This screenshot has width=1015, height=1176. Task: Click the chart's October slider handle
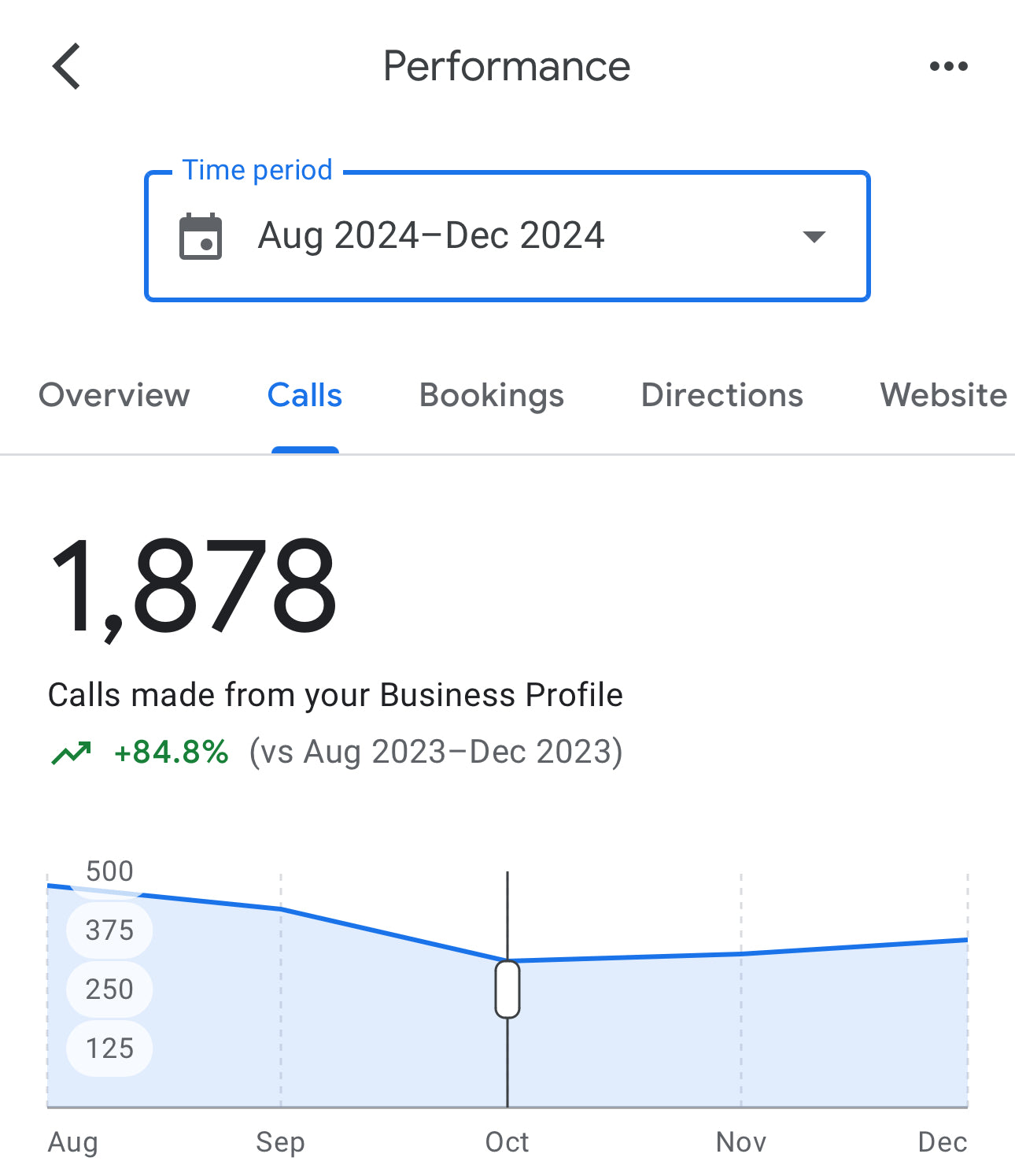pyautogui.click(x=507, y=989)
